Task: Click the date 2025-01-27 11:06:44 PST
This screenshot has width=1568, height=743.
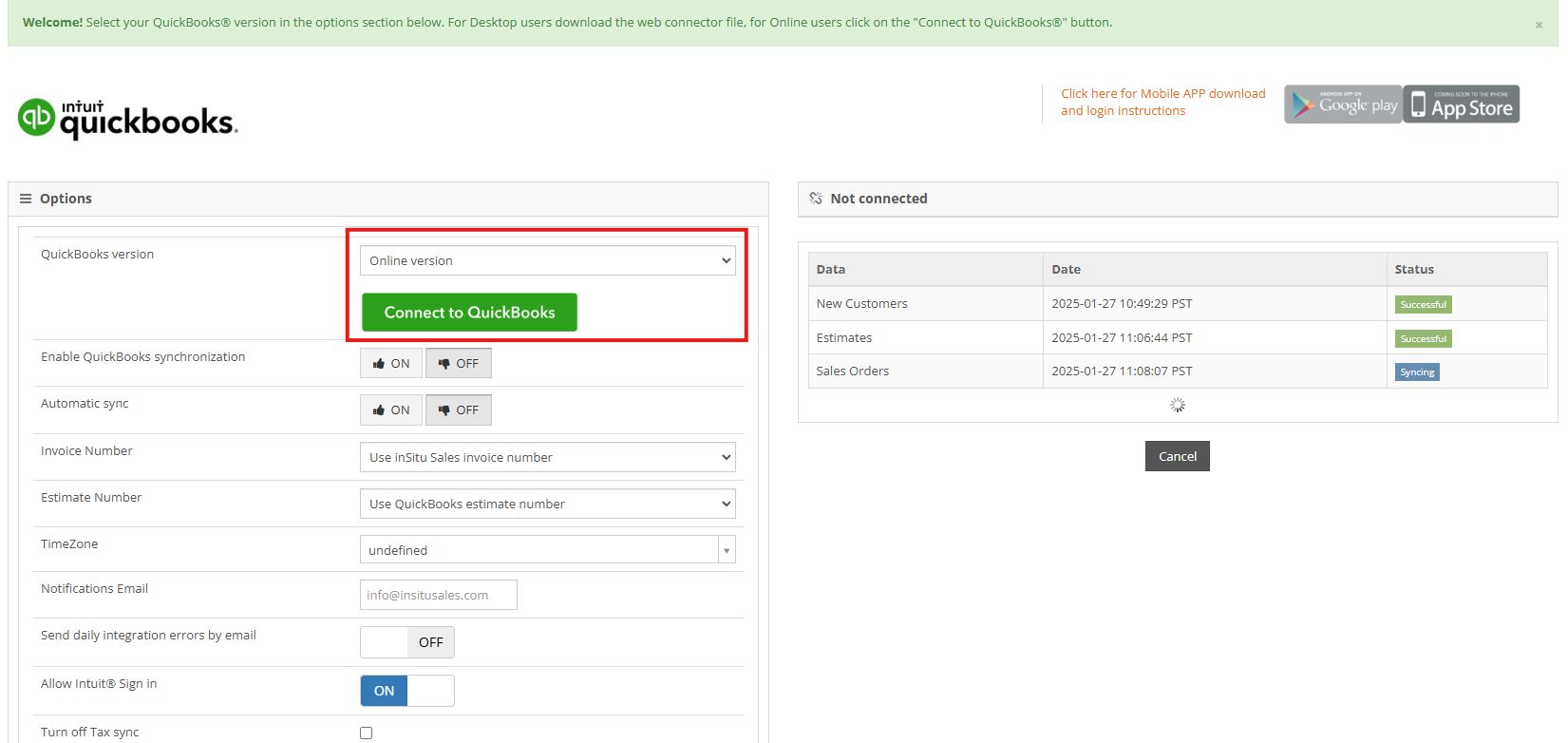Action: (x=1122, y=338)
